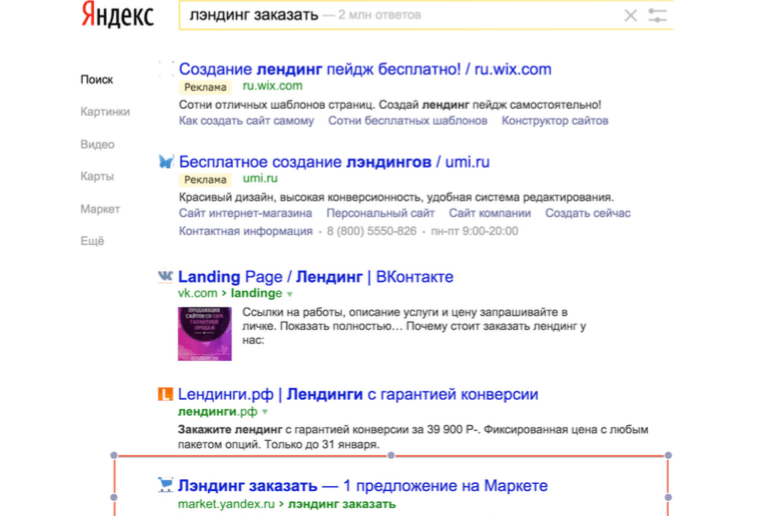
Task: Open Как создать сайт самому sitelink
Action: coord(247,121)
